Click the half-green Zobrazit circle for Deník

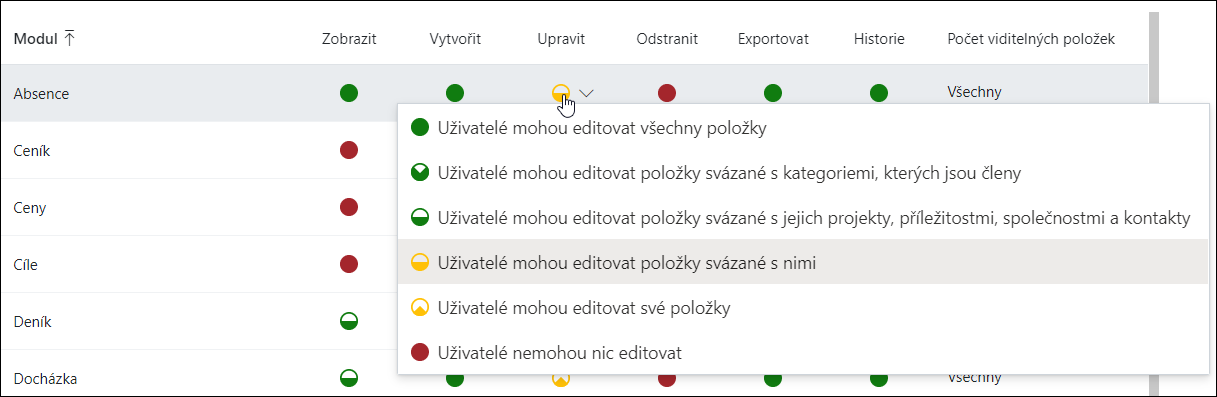pos(349,321)
